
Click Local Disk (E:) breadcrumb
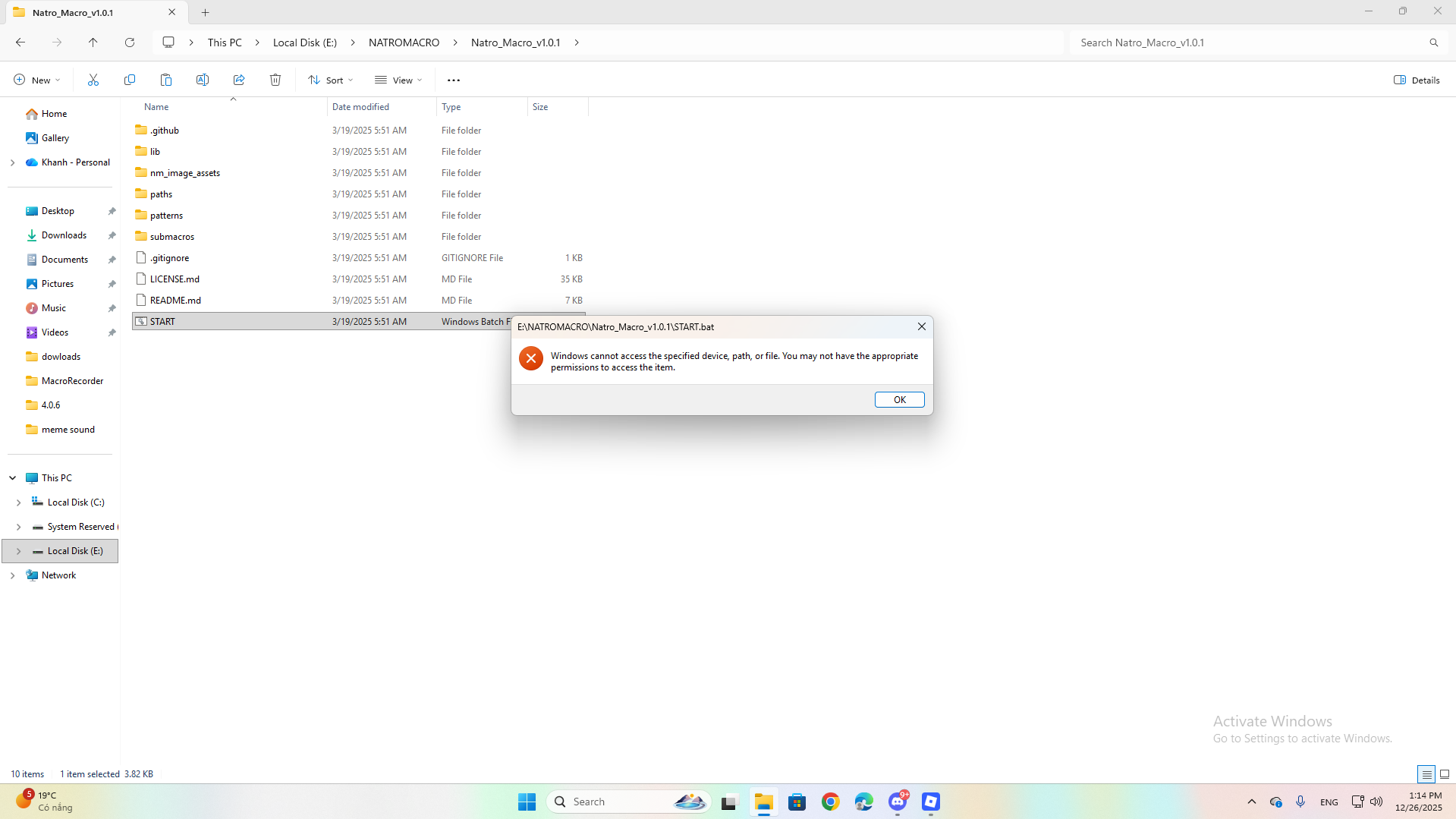click(305, 43)
